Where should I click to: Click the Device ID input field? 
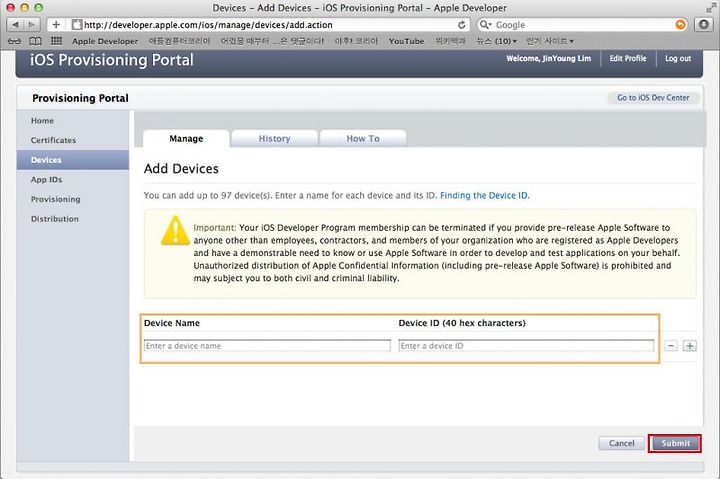click(526, 346)
